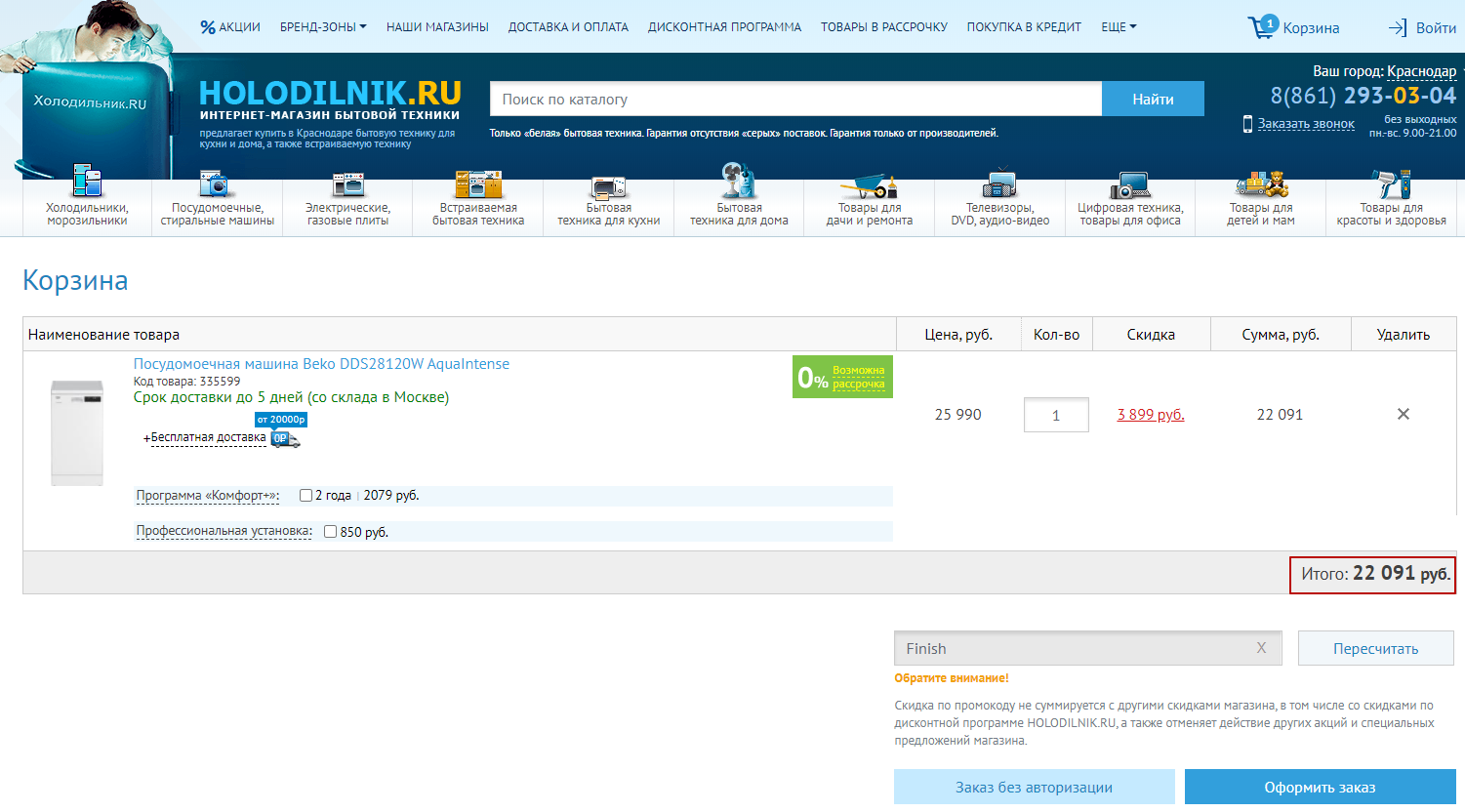Image resolution: width=1465 pixels, height=812 pixels.
Task: Expand the Бренд-зоны dropdown menu
Action: coord(323,27)
